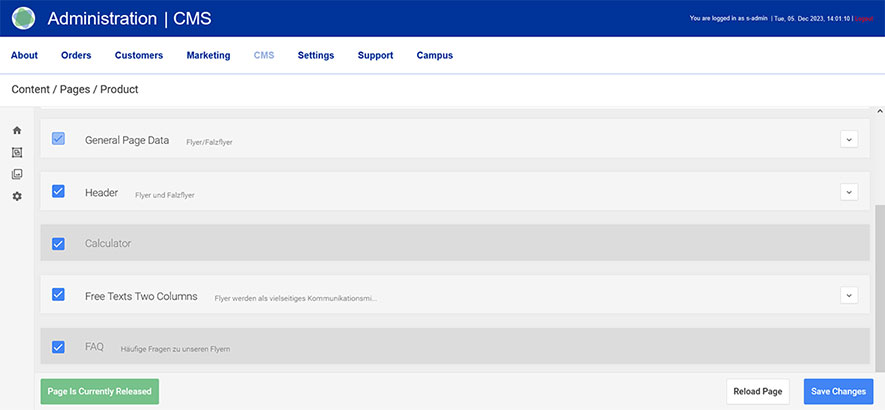Open the Orders menu
The image size is (885, 410).
76,56
